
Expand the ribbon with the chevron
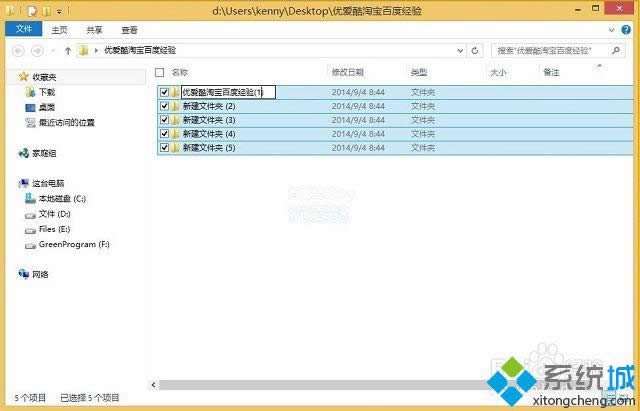tap(611, 30)
